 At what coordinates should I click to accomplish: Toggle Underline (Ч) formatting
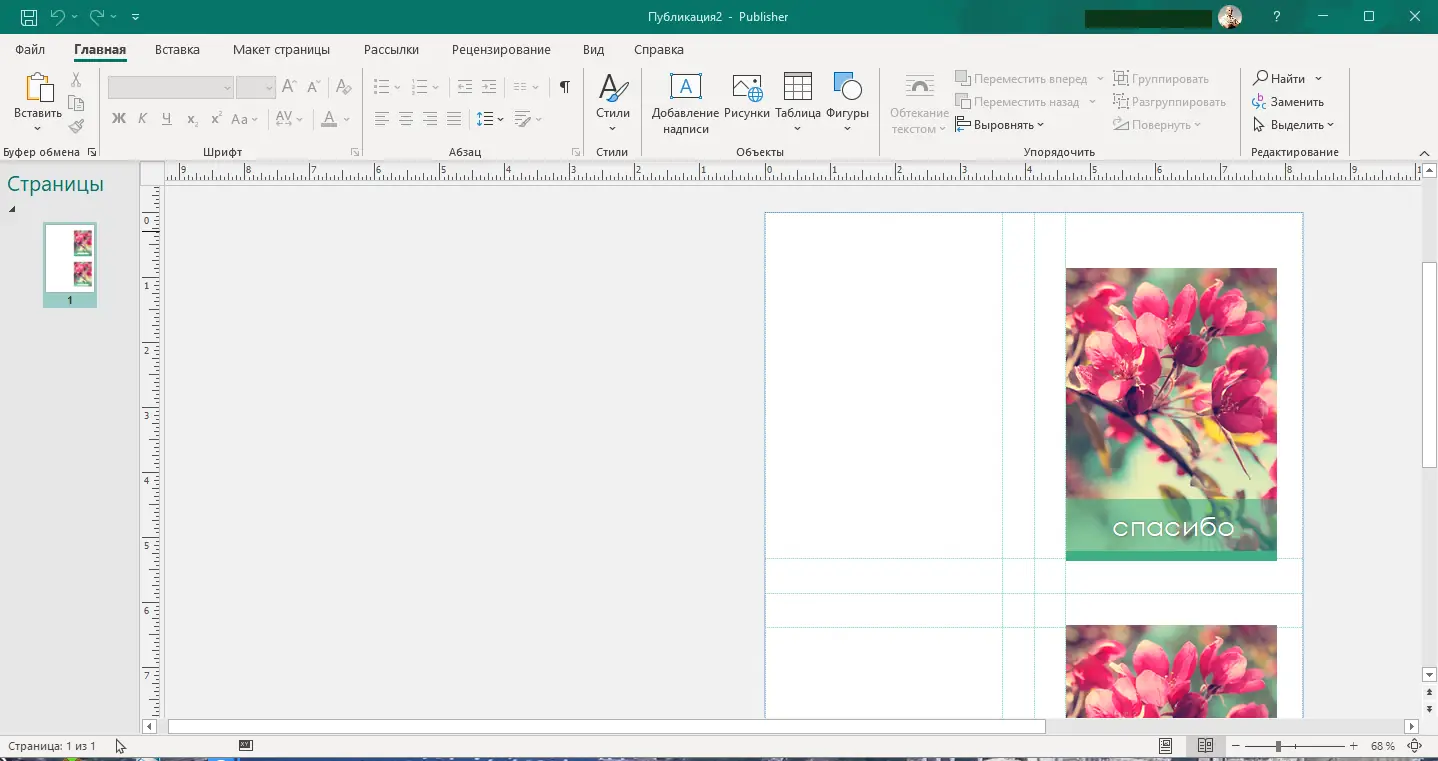tap(167, 119)
